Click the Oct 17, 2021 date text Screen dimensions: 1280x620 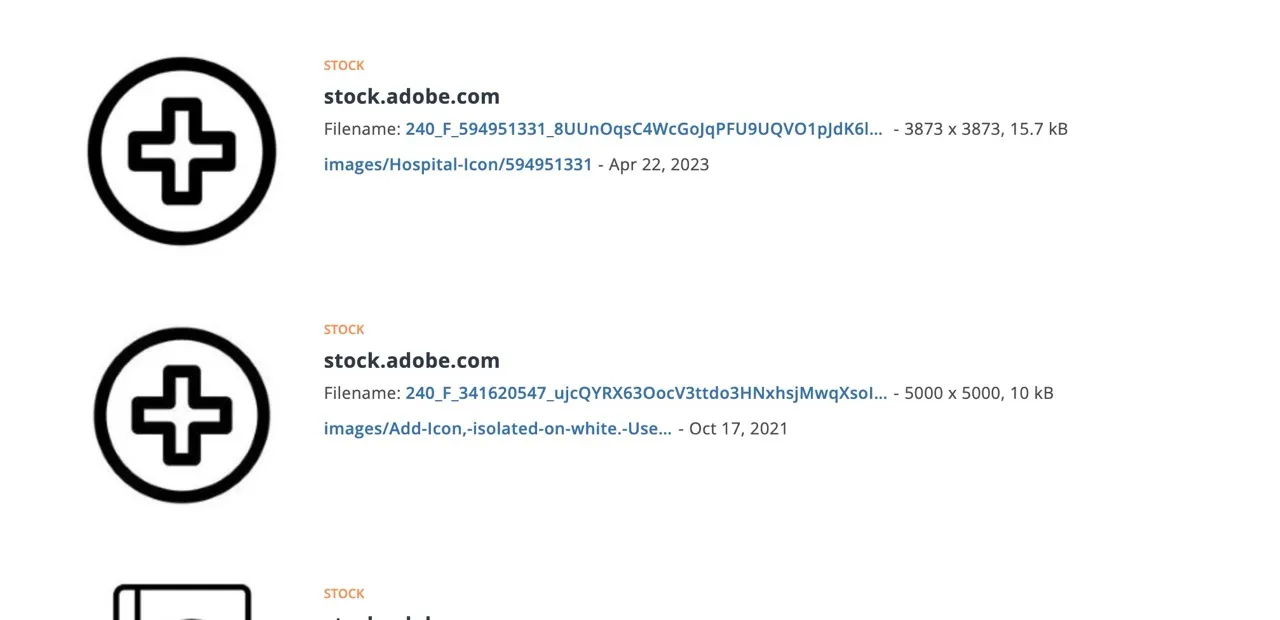click(738, 428)
